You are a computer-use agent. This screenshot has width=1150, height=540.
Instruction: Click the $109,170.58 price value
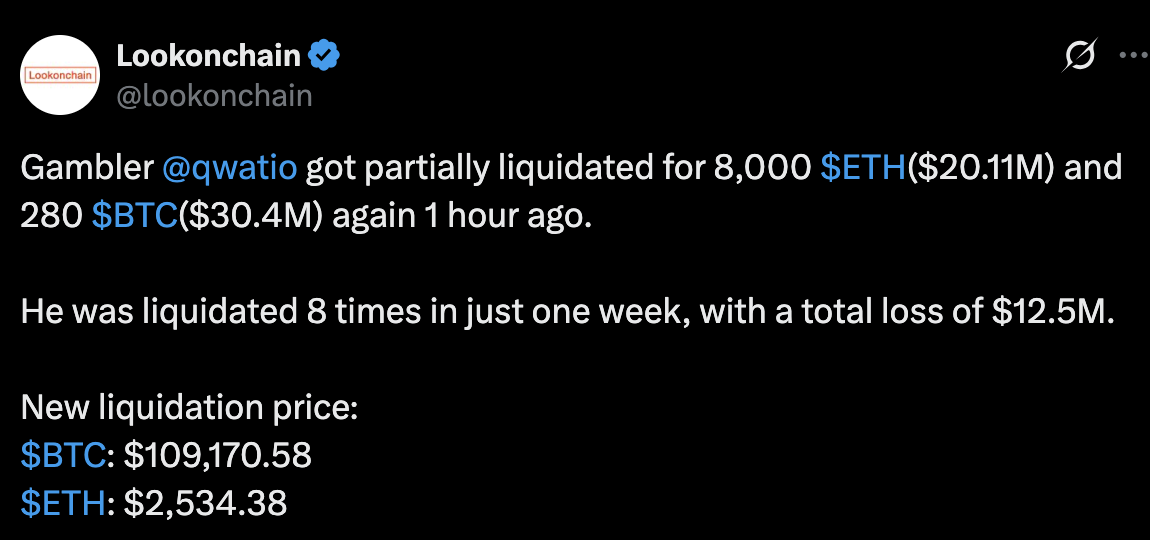[x=217, y=456]
